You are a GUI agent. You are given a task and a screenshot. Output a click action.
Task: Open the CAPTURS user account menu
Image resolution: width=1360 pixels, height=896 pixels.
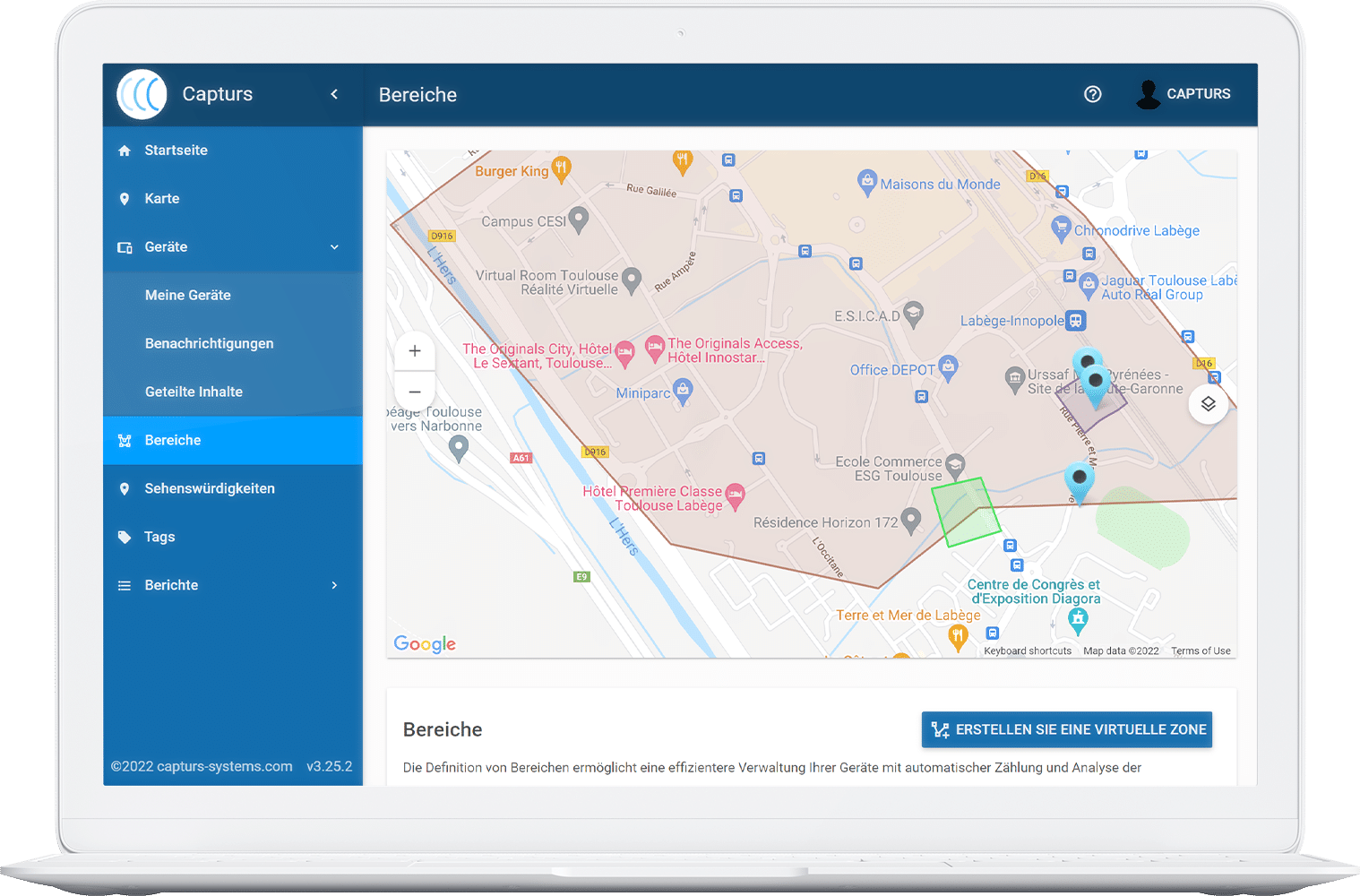coord(1184,94)
